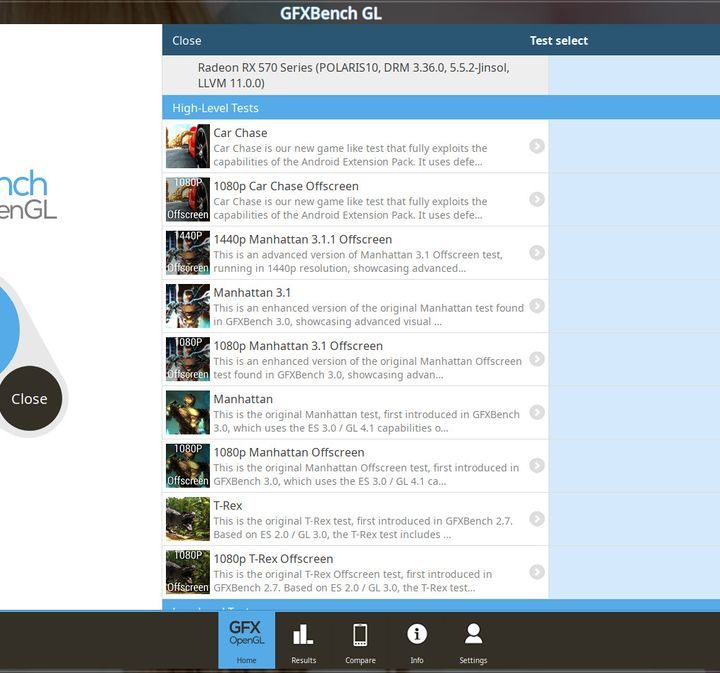Select the GFX OpenGL Home tab
Screen dimensions: 720x673
tap(247, 640)
